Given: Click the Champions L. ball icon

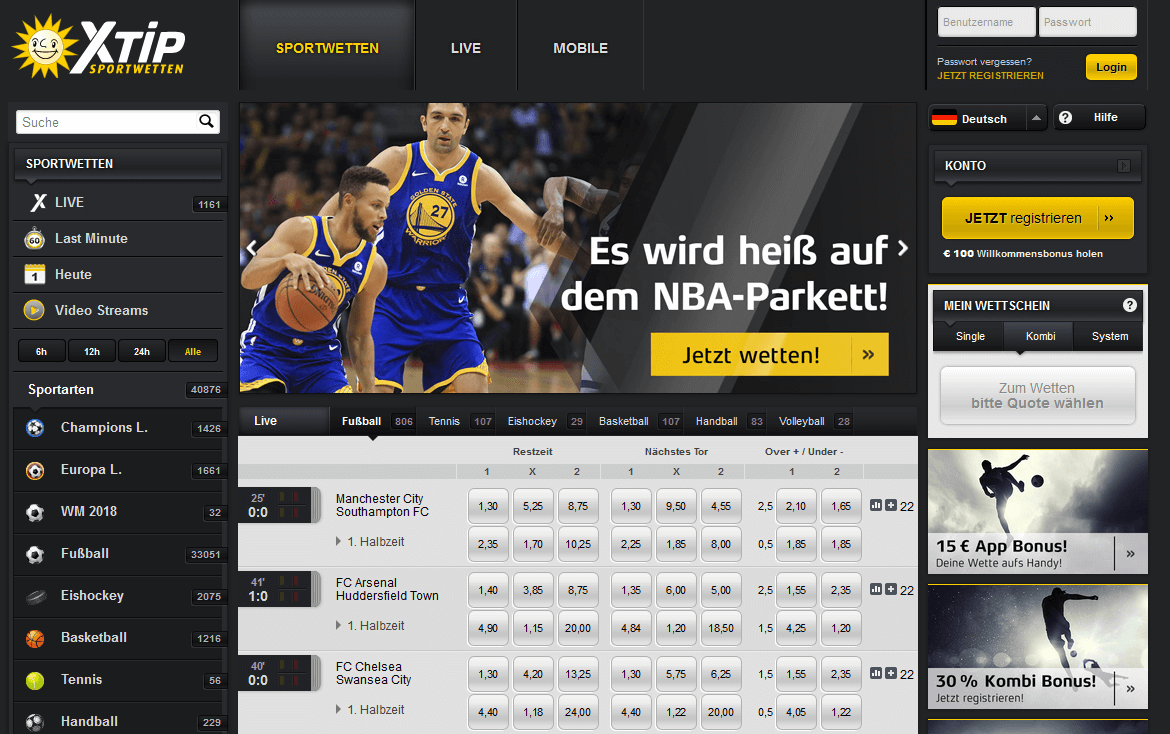Looking at the screenshot, I should (x=35, y=428).
